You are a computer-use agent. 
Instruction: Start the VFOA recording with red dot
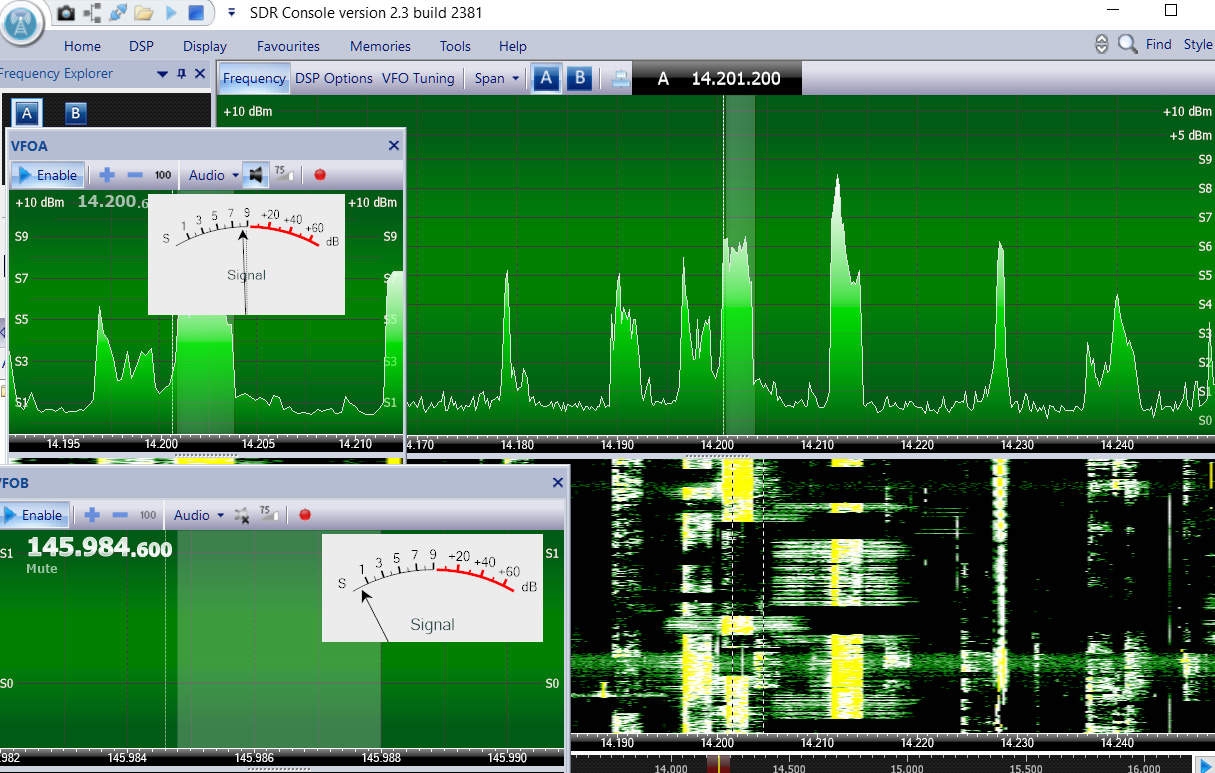pyautogui.click(x=320, y=175)
